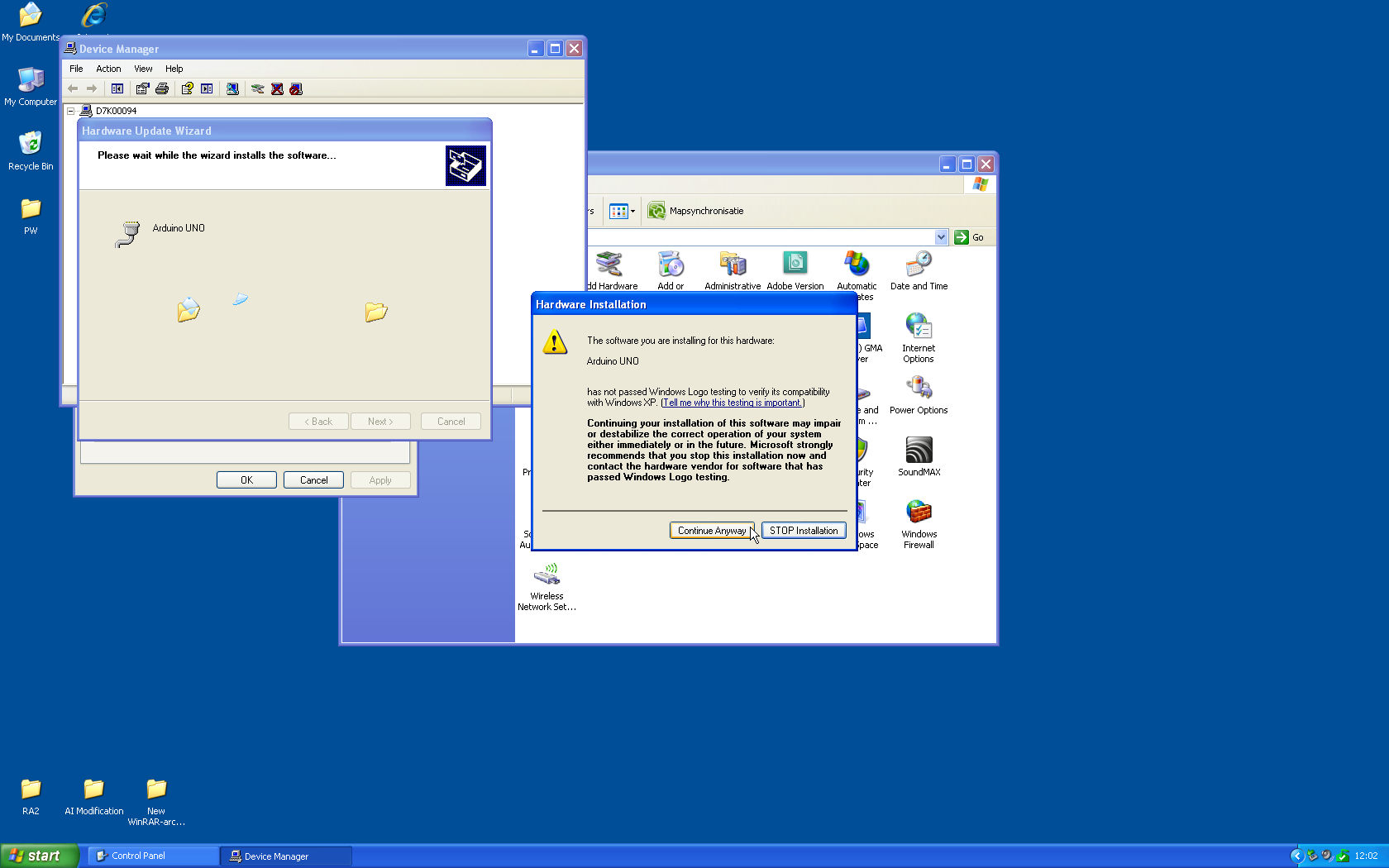Click the Properties toolbar icon in Device Manager
Viewport: 1389px width, 868px height.
pyautogui.click(x=142, y=88)
